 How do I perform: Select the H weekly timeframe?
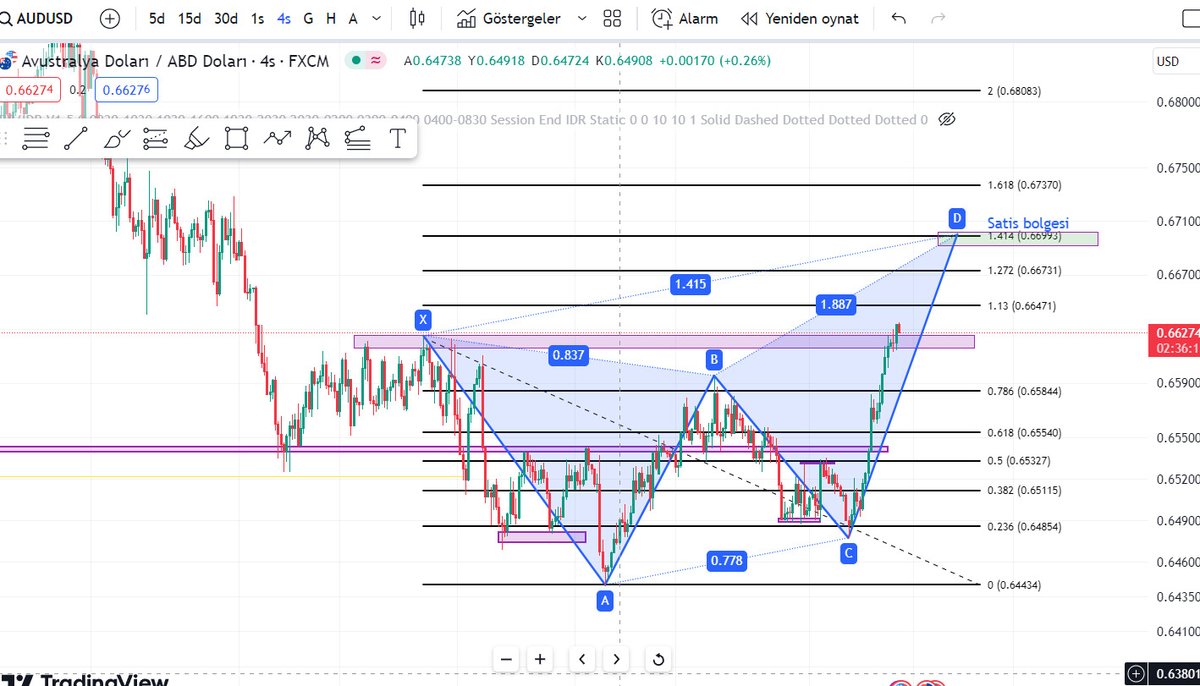coord(331,18)
